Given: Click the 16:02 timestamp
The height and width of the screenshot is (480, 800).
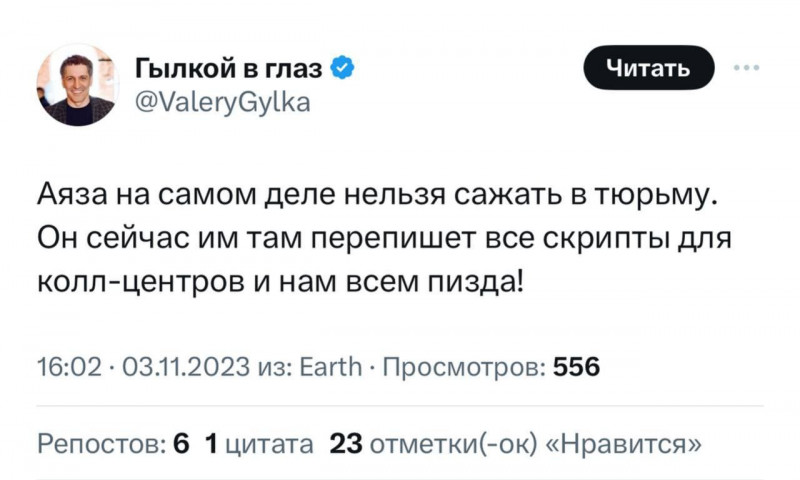Looking at the screenshot, I should click(x=70, y=367).
